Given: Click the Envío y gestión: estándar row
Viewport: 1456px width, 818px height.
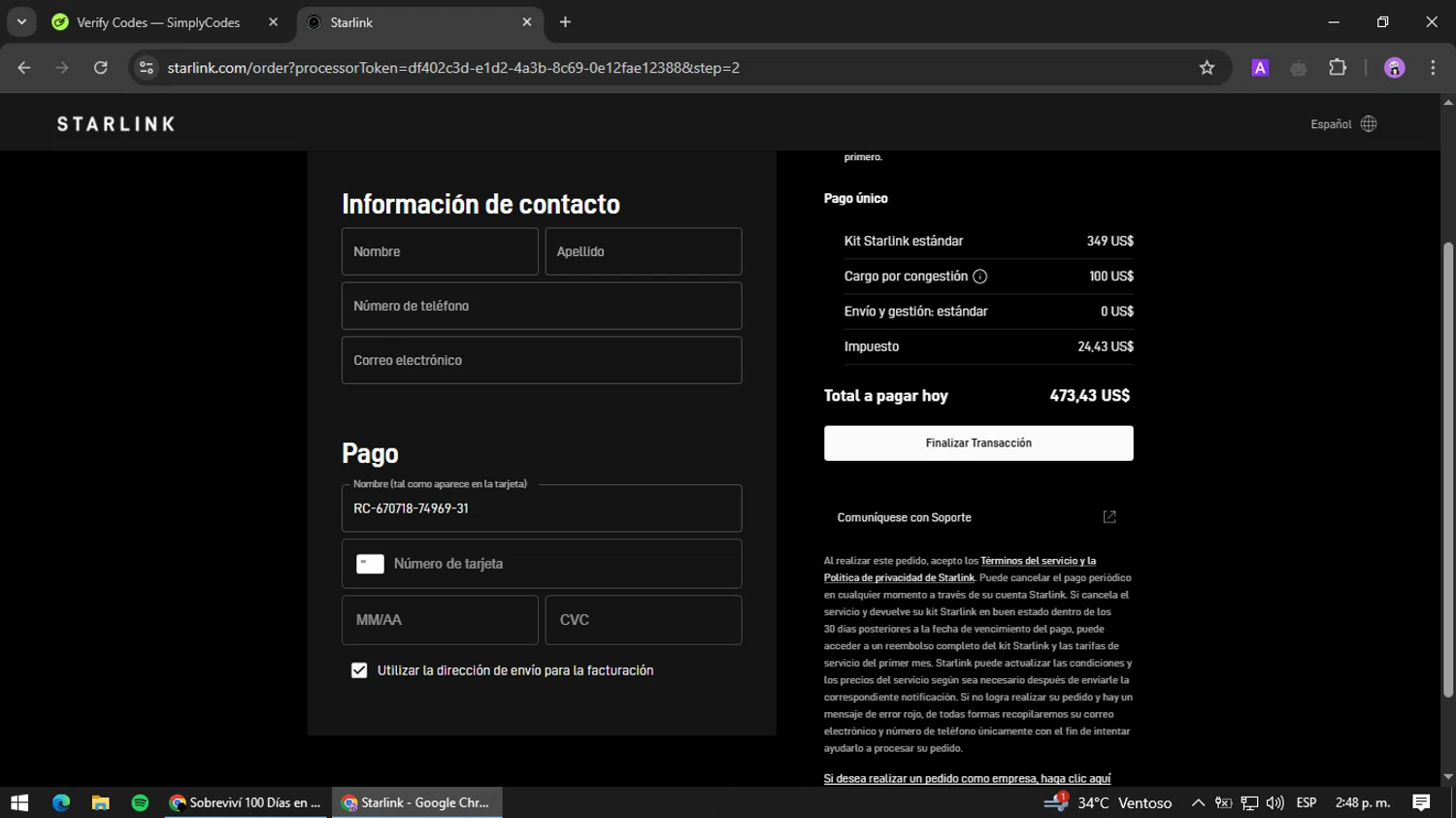Looking at the screenshot, I should (x=988, y=311).
